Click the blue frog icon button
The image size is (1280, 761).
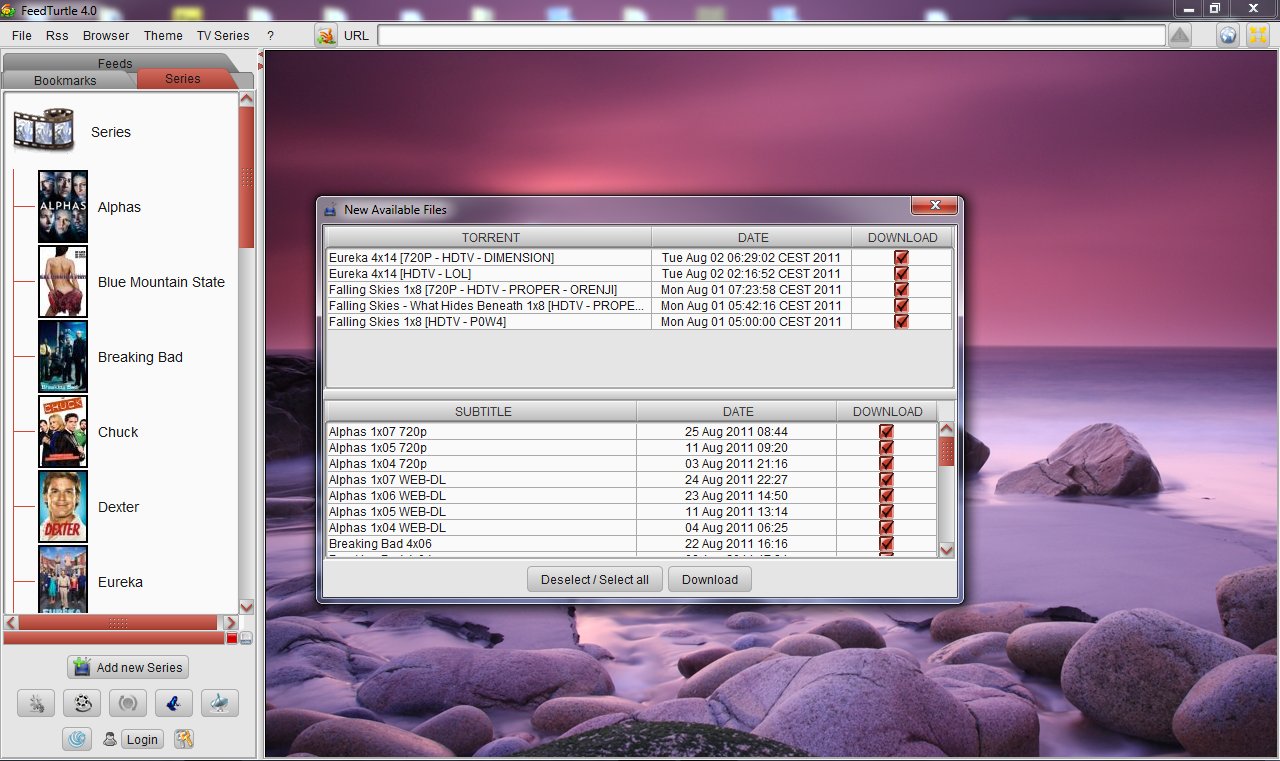point(174,703)
